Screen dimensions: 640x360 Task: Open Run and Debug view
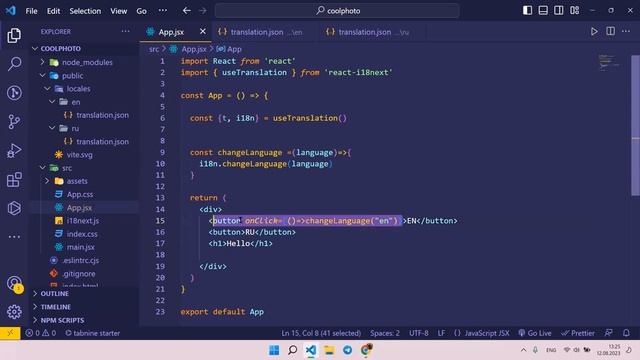pos(14,151)
